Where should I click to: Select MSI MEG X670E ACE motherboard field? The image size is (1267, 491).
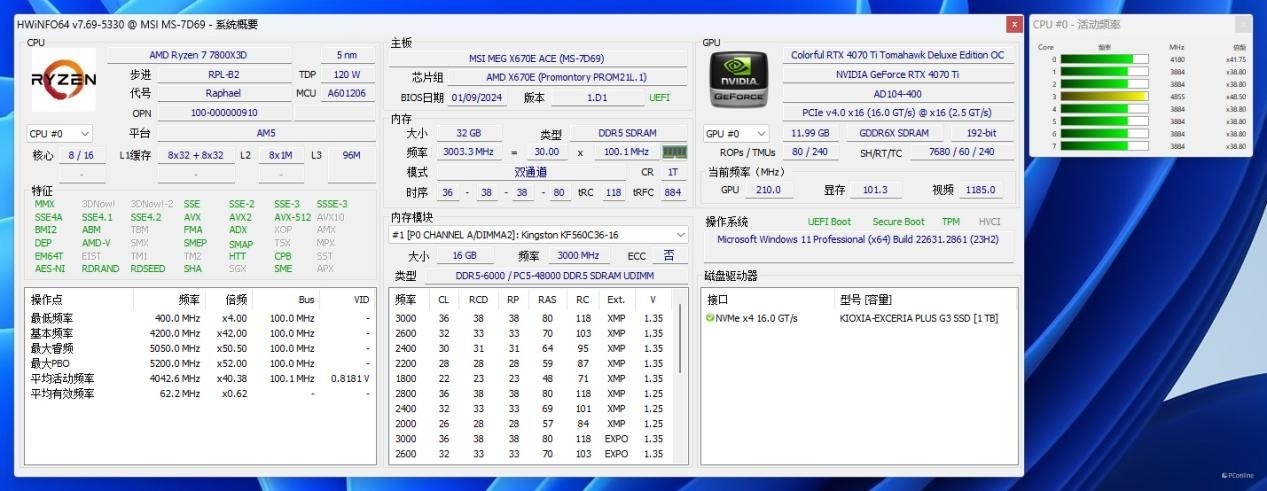click(536, 58)
